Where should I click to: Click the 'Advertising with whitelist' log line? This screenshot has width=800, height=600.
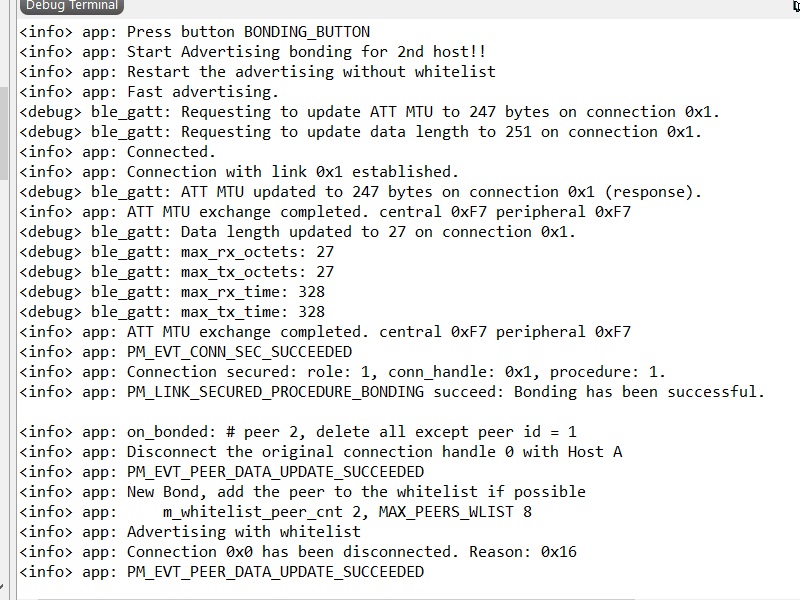tap(190, 532)
